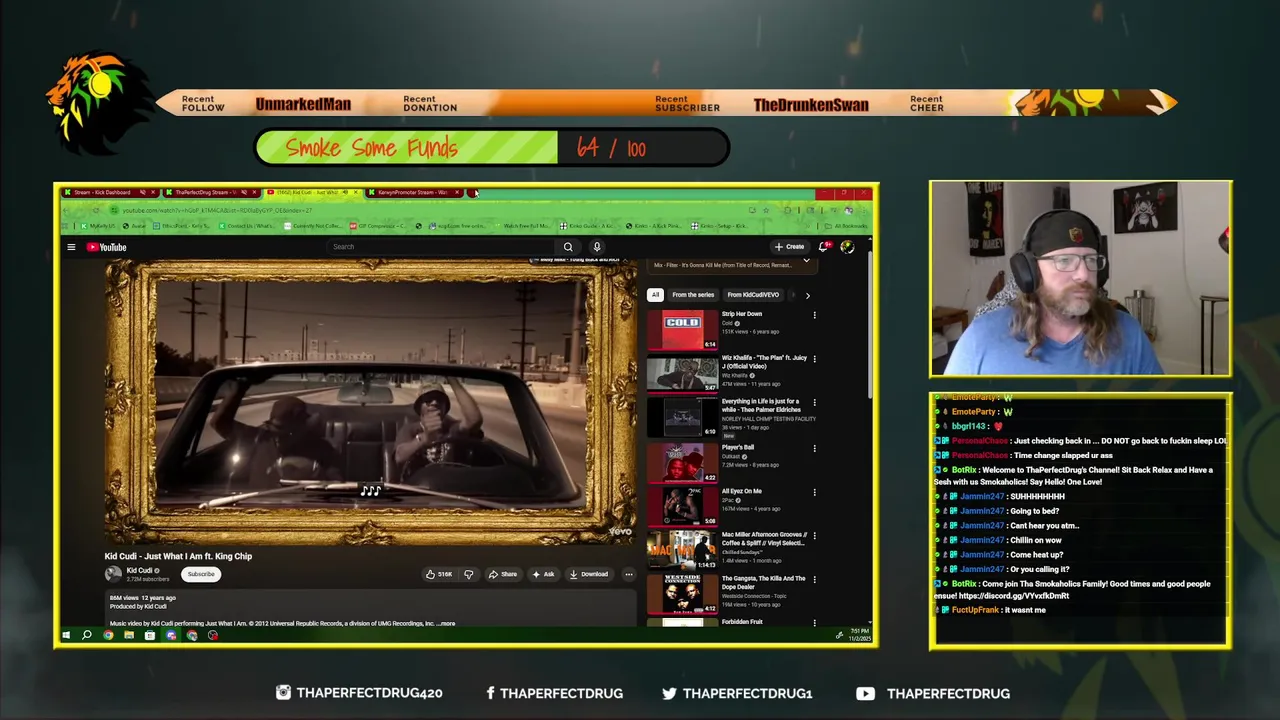Image resolution: width=1280 pixels, height=720 pixels.
Task: Click the Kid Cudi video player
Action: [370, 402]
